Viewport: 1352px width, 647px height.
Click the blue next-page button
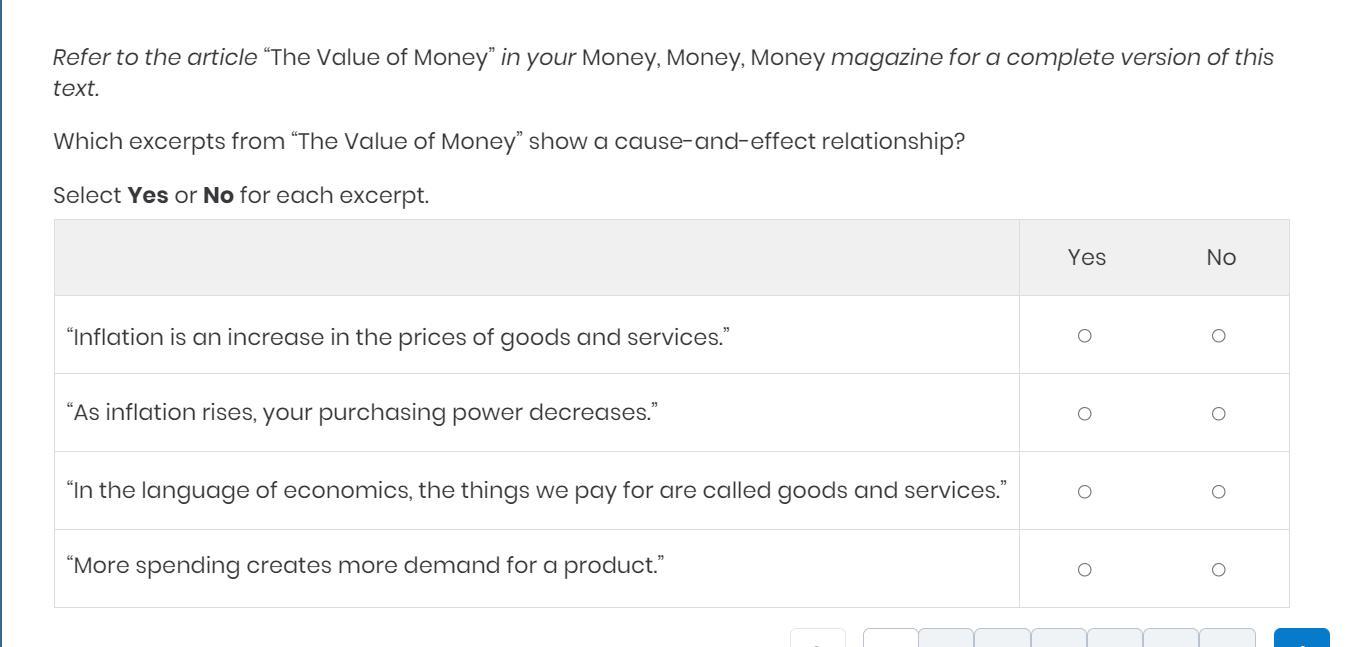coord(1301,639)
